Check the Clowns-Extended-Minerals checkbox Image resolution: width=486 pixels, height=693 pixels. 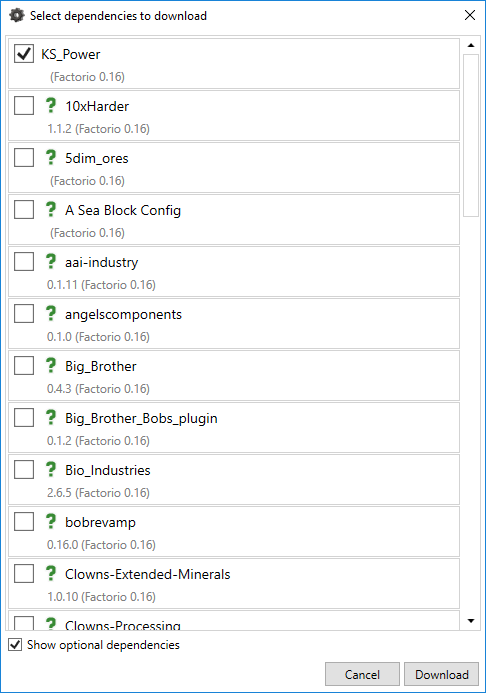click(x=24, y=573)
